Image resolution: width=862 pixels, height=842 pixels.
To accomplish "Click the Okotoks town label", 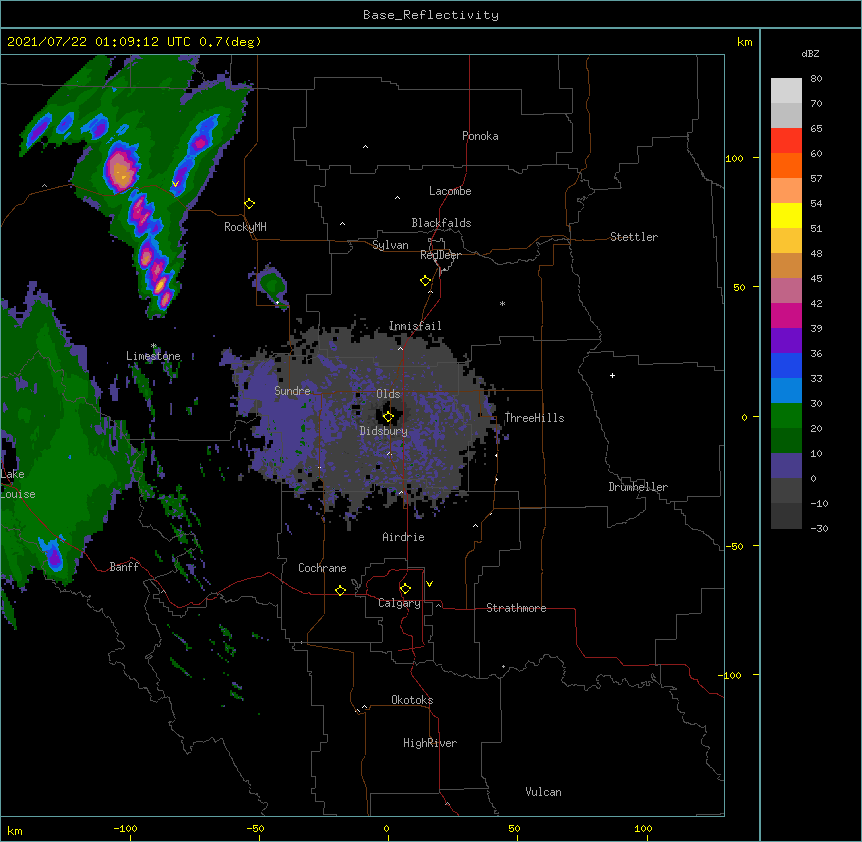I will pyautogui.click(x=412, y=700).
